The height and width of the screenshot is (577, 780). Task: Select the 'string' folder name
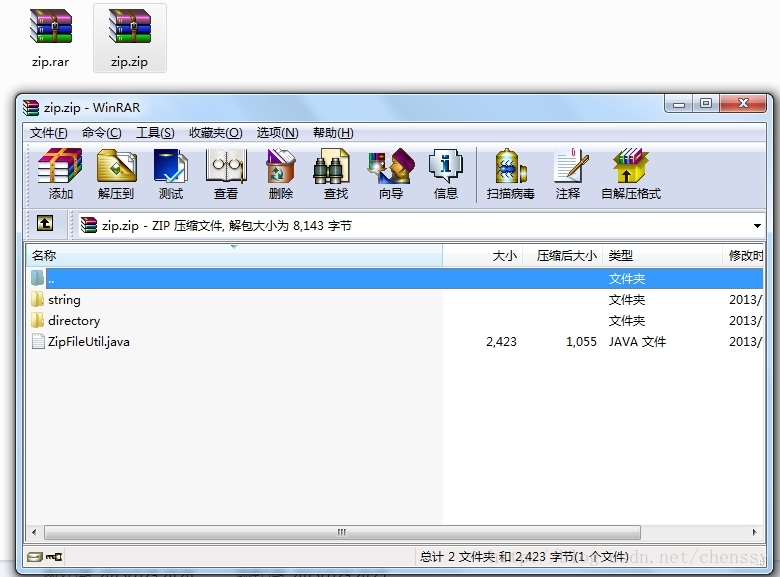point(64,300)
